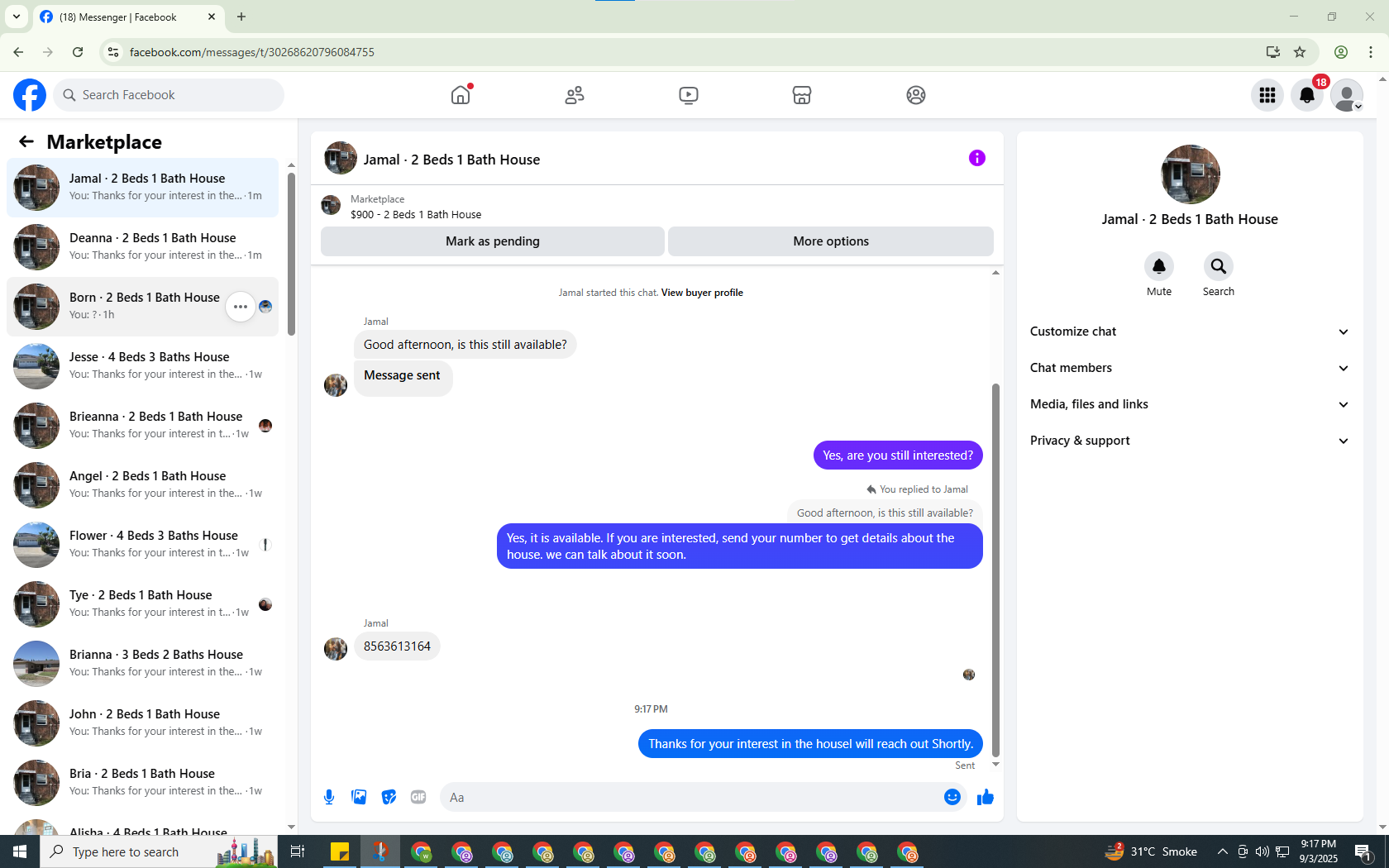This screenshot has width=1389, height=868.
Task: Open the Windows notification center
Action: pyautogui.click(x=1364, y=851)
